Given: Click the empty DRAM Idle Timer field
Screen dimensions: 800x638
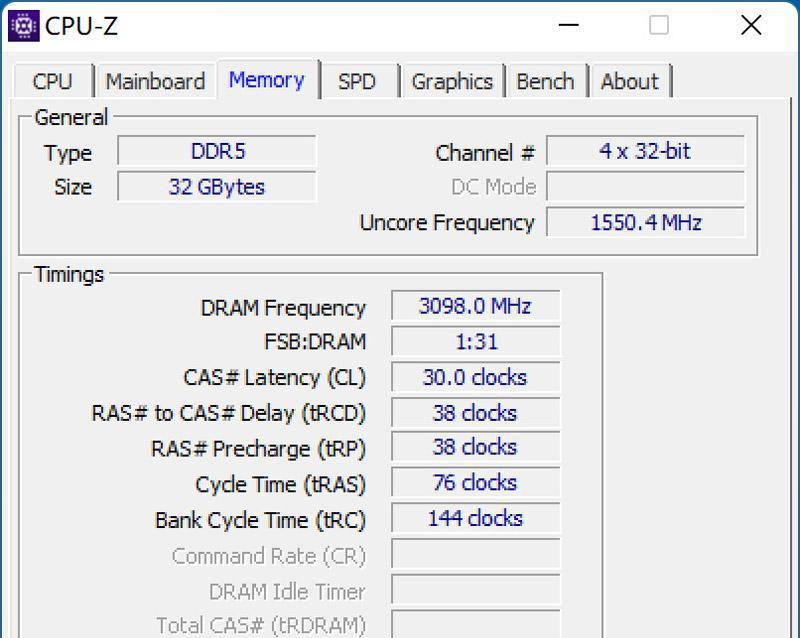Looking at the screenshot, I should pyautogui.click(x=476, y=590).
